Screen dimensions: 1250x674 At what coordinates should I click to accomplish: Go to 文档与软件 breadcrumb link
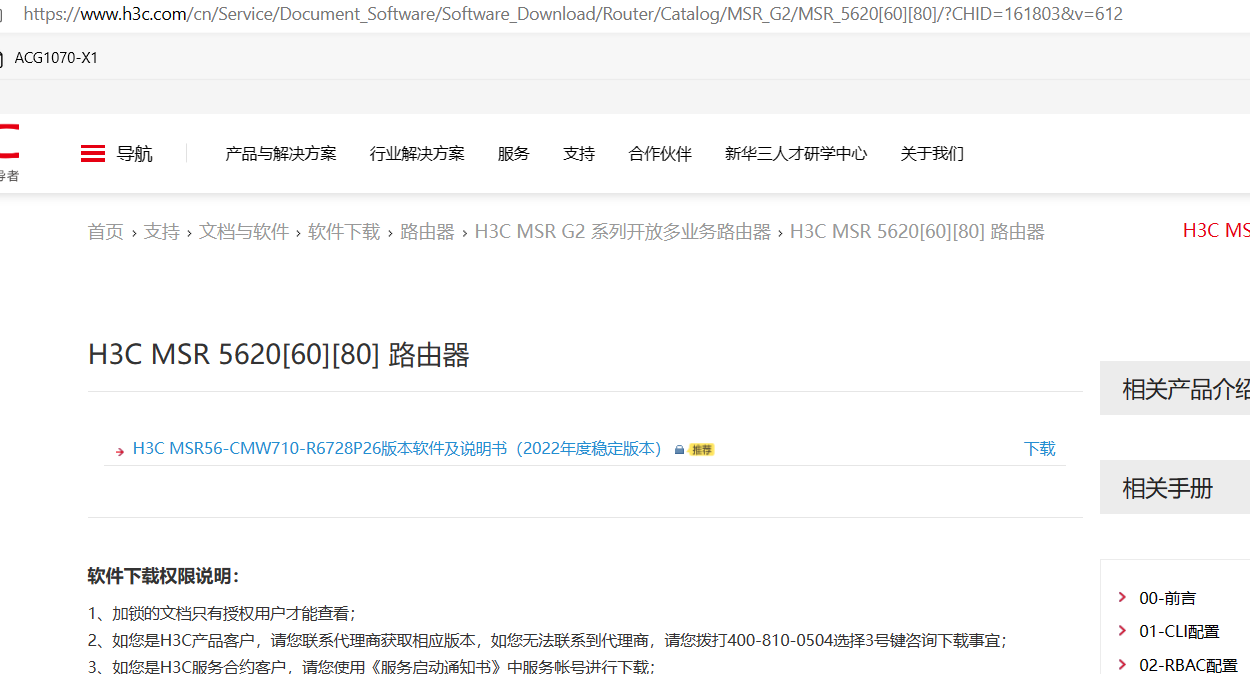(244, 232)
